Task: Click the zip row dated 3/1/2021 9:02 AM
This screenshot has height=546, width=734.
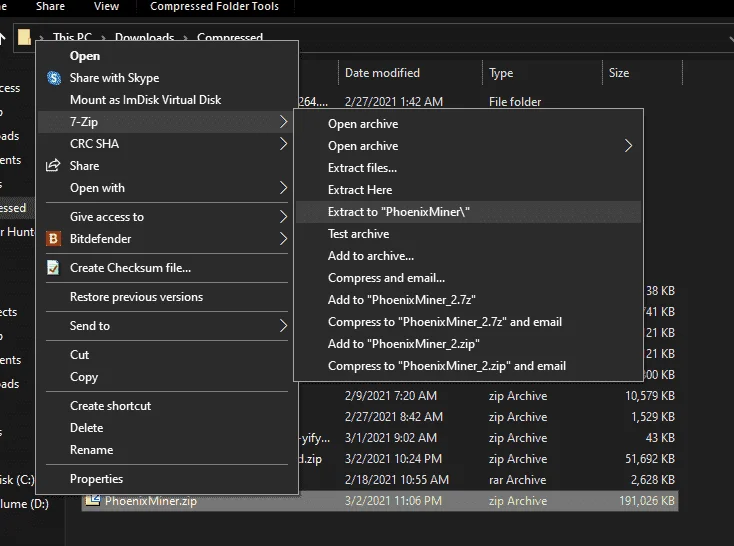Action: pos(488,438)
